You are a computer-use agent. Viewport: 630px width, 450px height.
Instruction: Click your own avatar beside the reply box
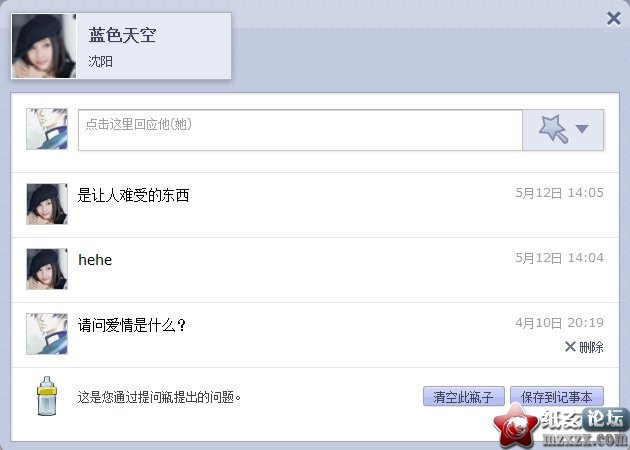[x=47, y=129]
